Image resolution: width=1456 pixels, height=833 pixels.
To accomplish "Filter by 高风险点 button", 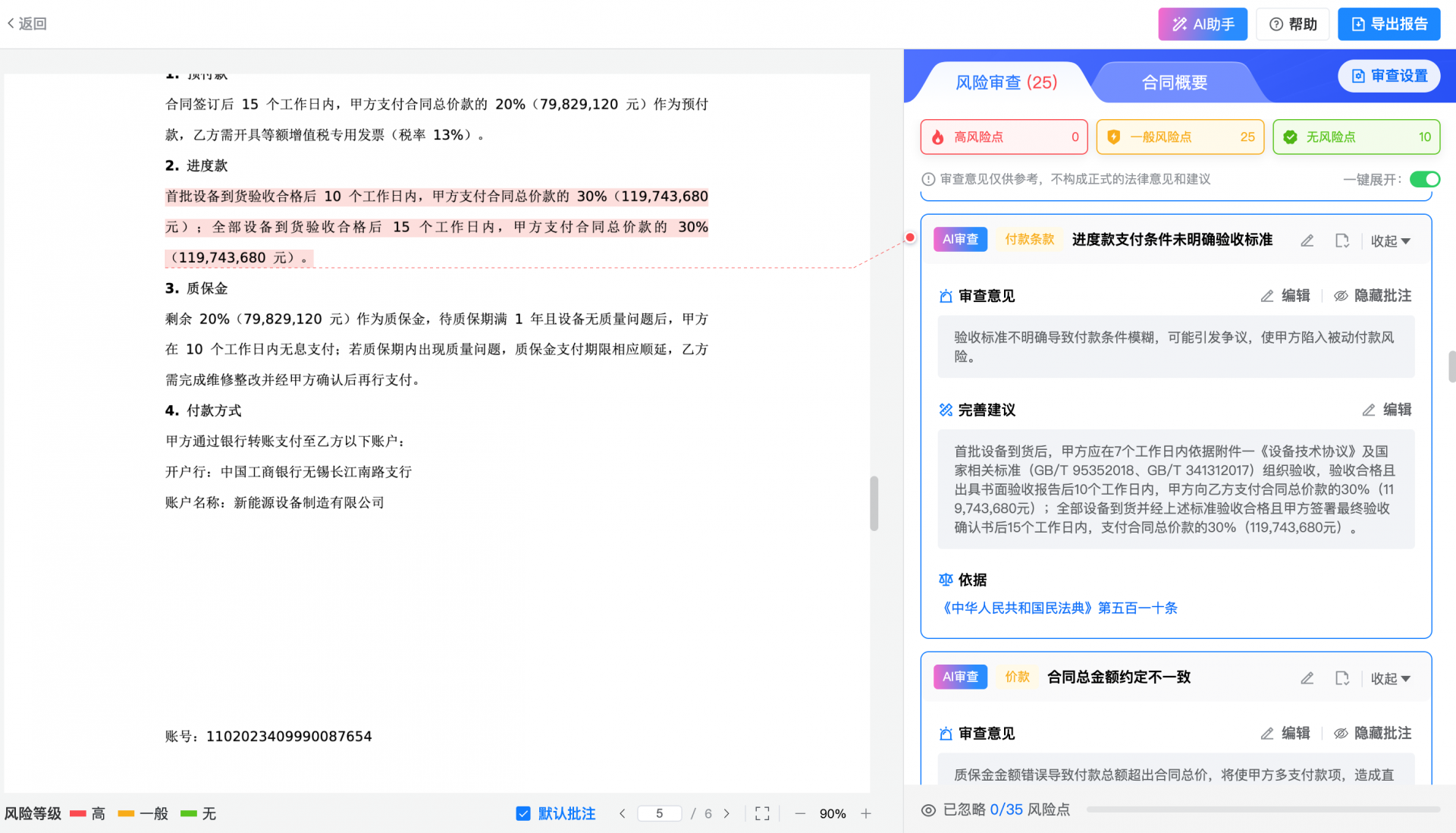I will [x=1003, y=137].
